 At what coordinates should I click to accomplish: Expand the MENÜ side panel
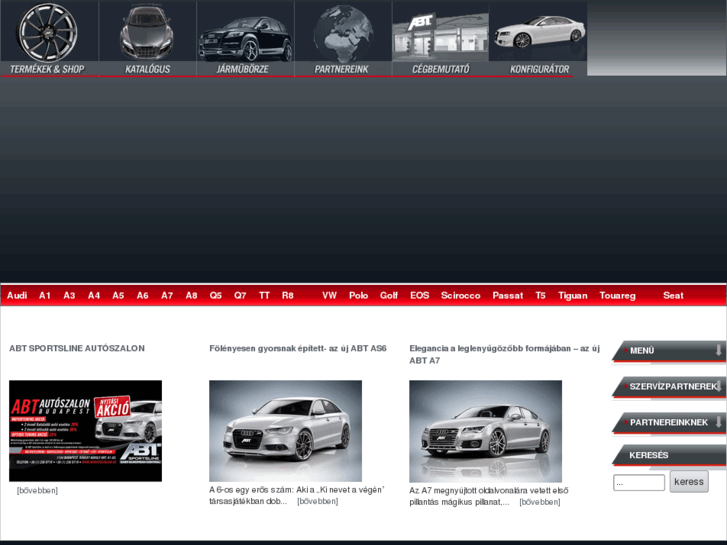(668, 351)
